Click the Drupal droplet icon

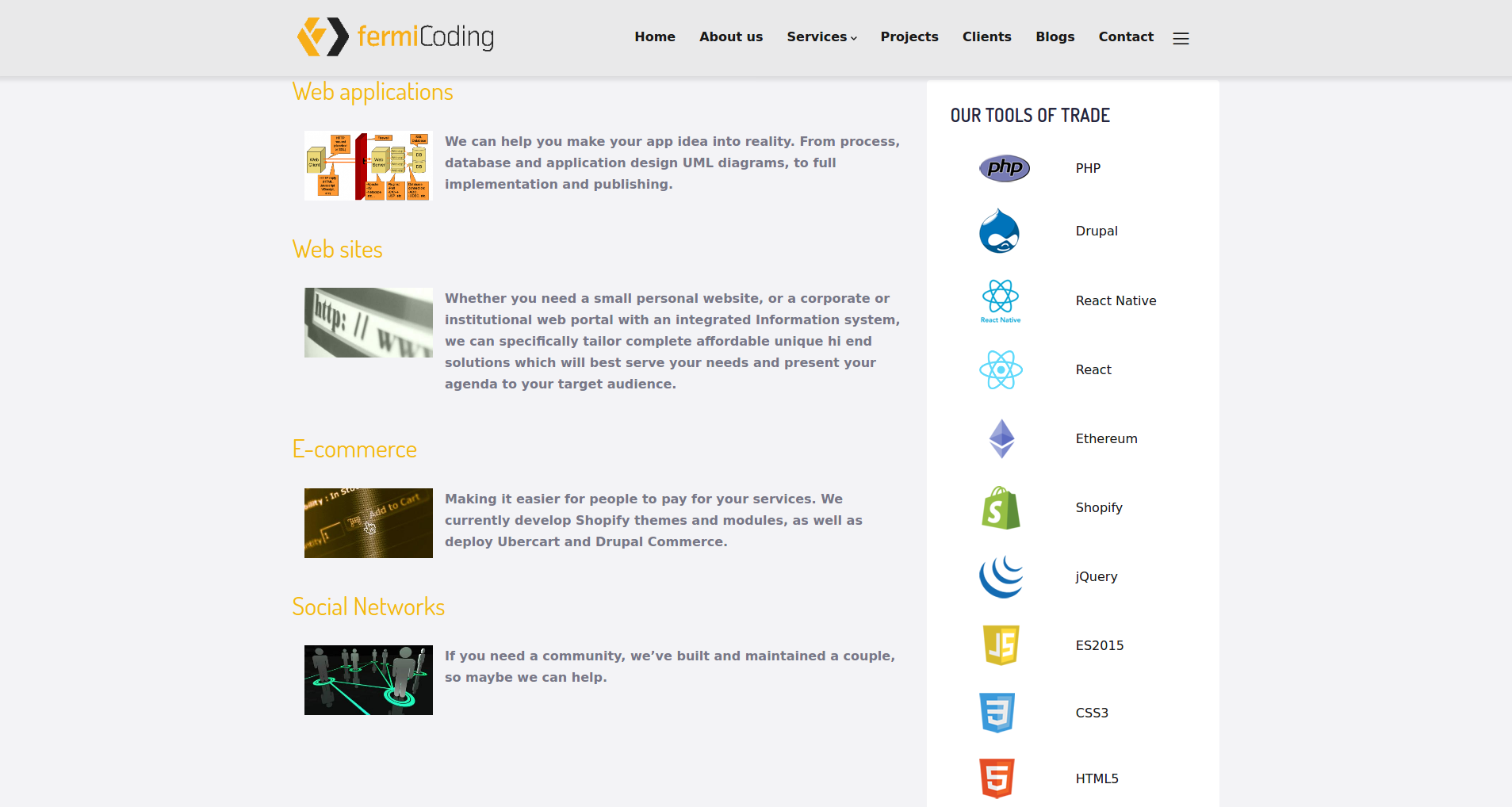click(1000, 231)
